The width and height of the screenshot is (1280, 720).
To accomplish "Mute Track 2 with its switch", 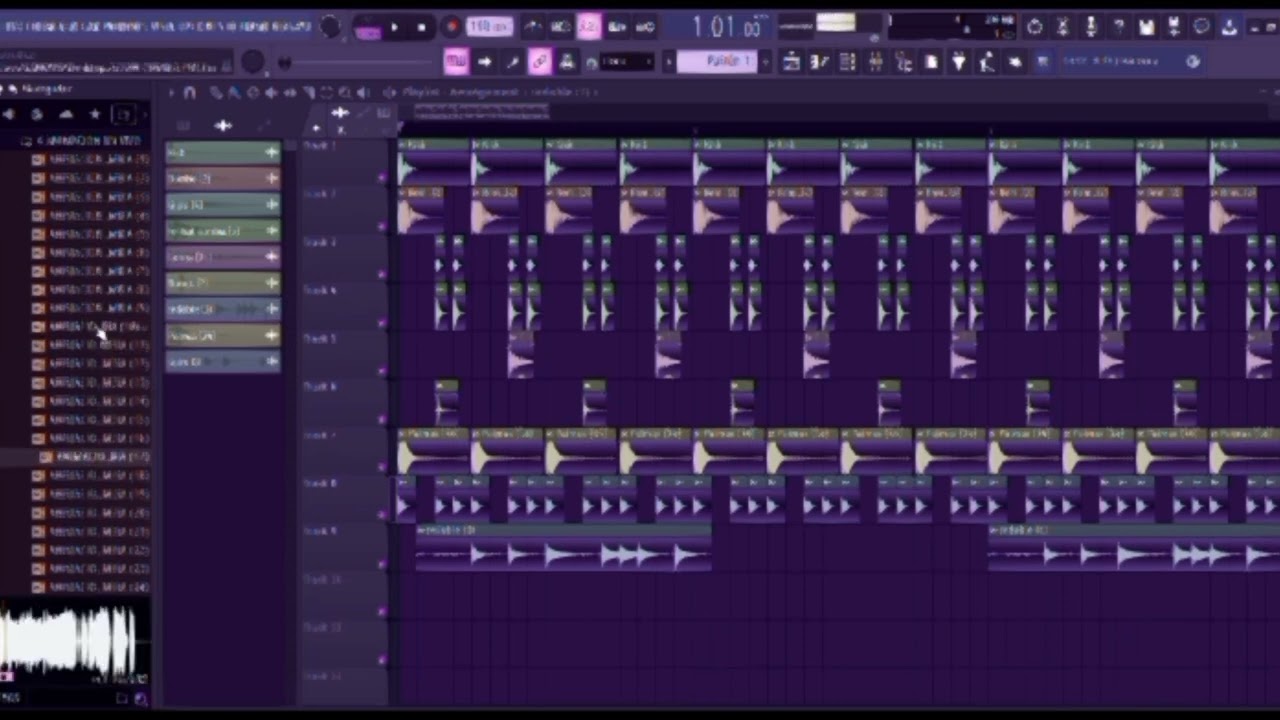I will coord(382,226).
